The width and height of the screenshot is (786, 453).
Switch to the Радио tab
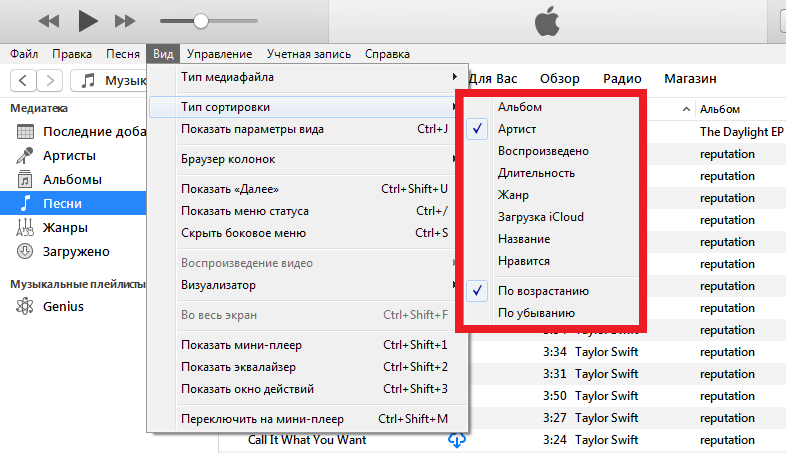(x=622, y=78)
